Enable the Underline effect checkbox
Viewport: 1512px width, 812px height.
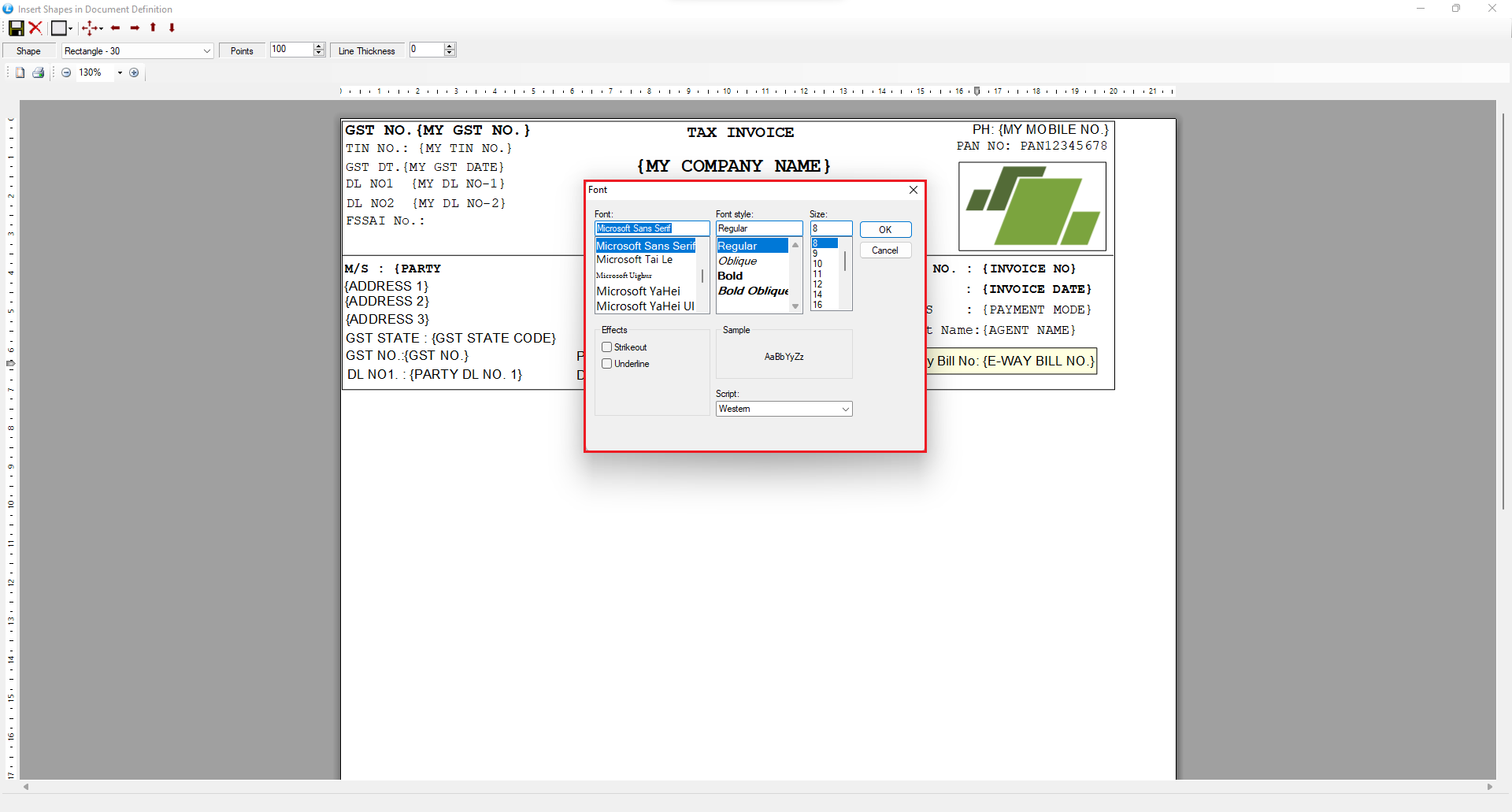tap(607, 364)
